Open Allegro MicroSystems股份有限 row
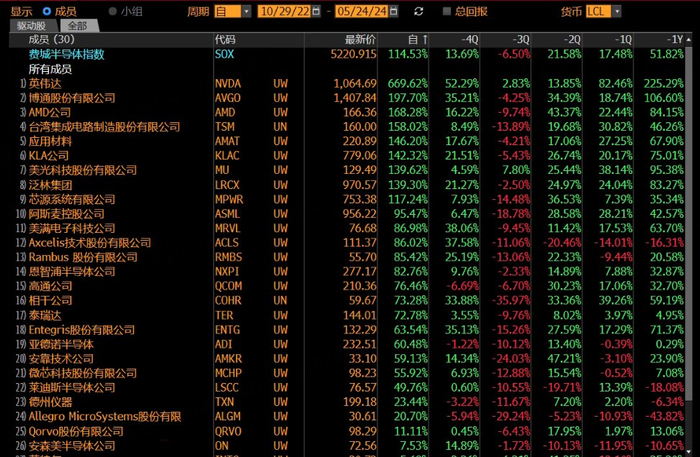700x457 pixels. point(105,416)
